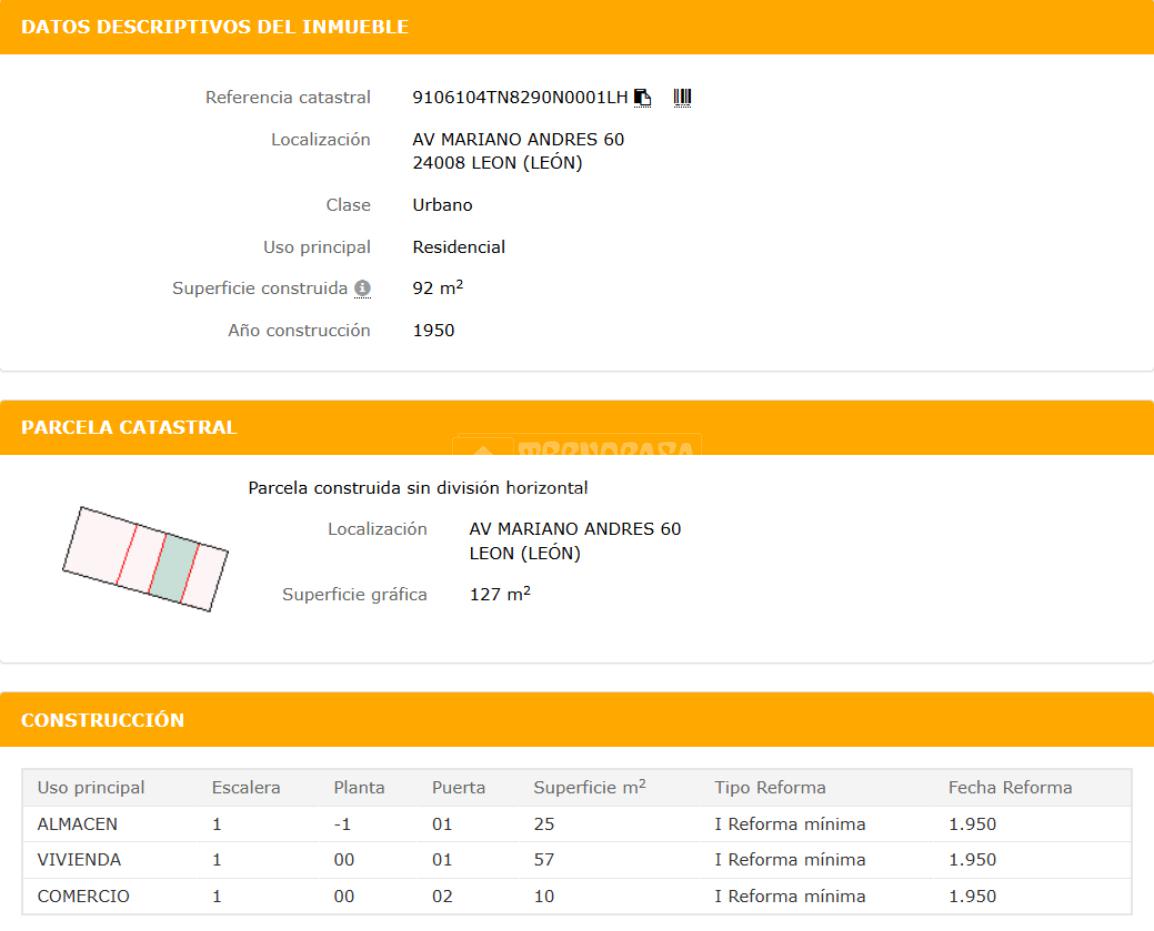Click the Tipo Reforma column header

pos(770,788)
